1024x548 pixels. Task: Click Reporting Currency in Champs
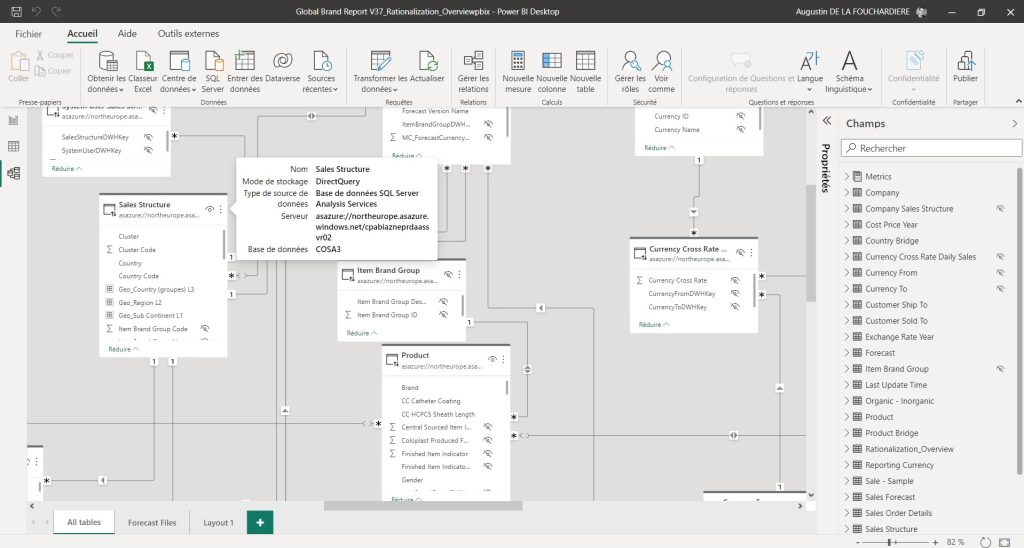tap(899, 465)
